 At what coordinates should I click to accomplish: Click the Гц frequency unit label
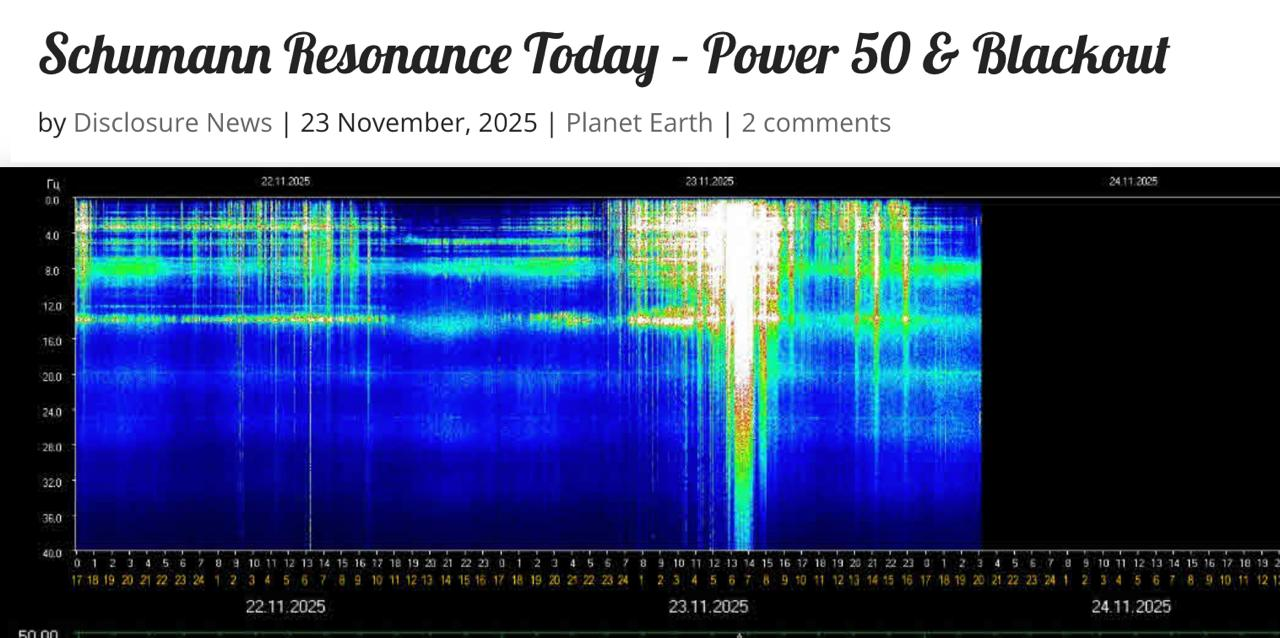[x=52, y=184]
